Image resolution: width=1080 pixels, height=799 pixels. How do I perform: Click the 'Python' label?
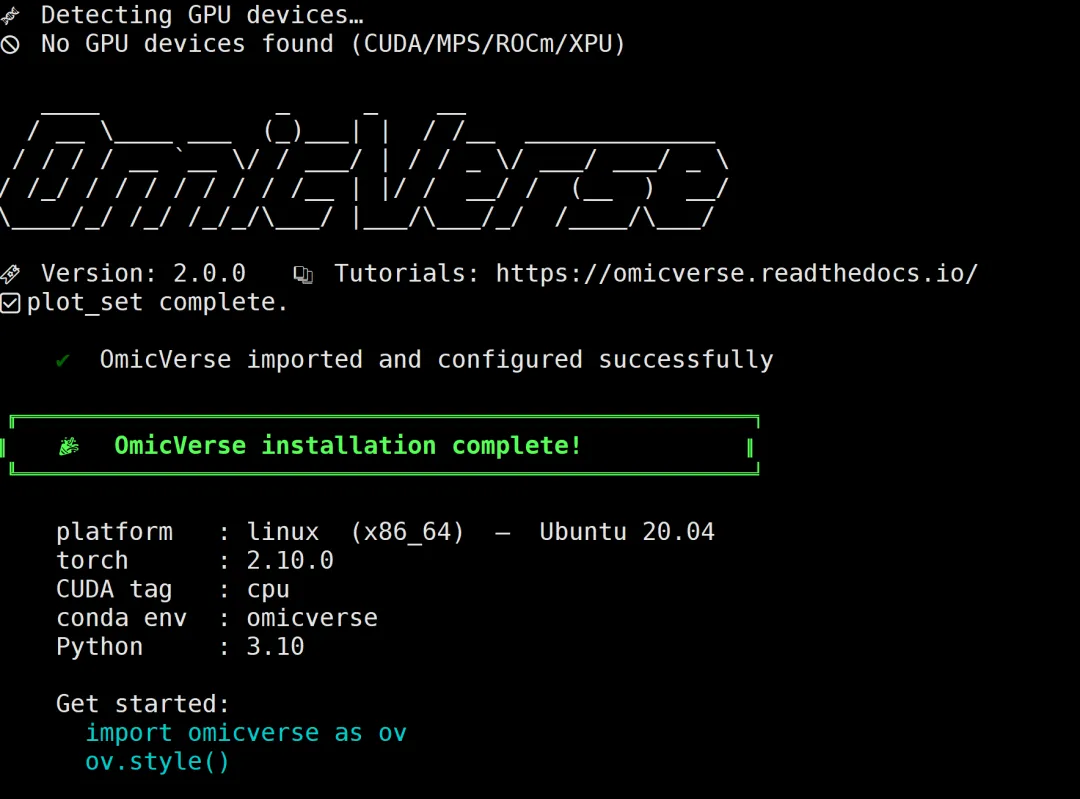(x=100, y=647)
